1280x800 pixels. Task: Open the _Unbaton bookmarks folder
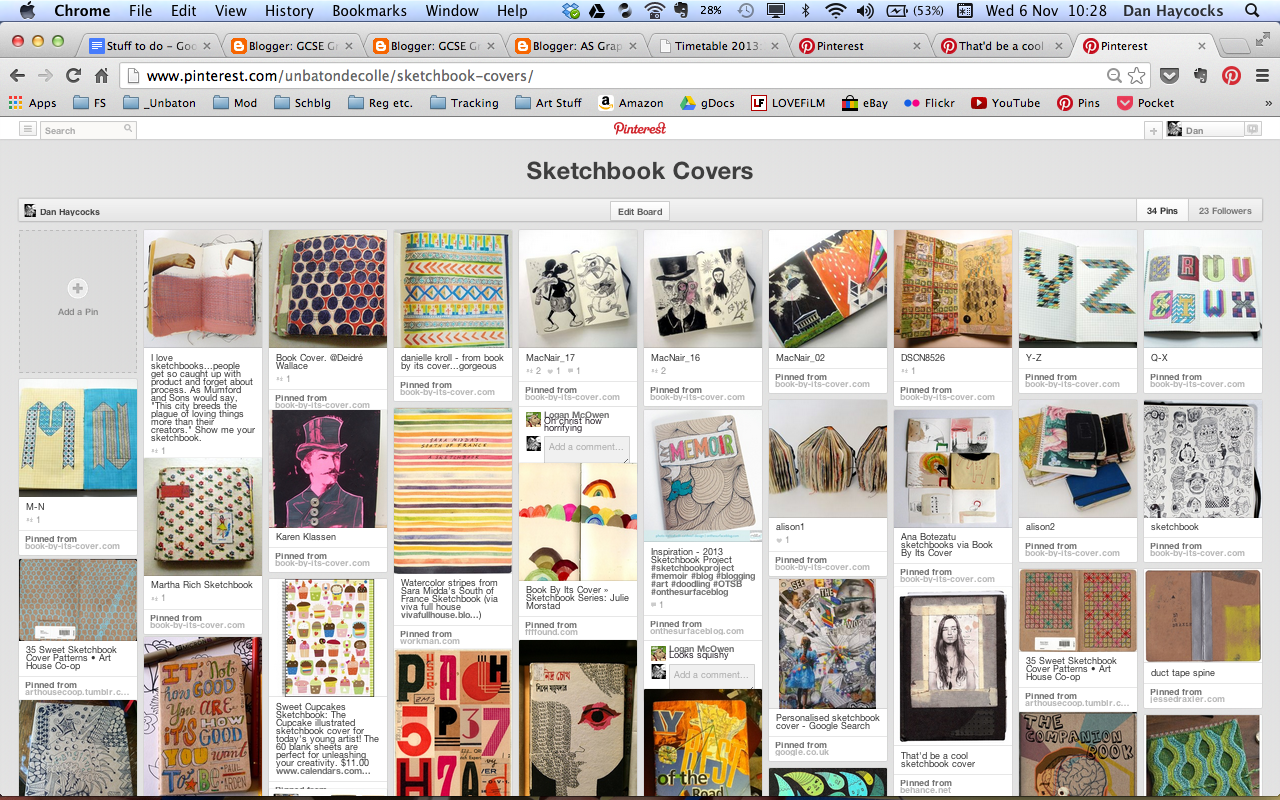point(159,103)
